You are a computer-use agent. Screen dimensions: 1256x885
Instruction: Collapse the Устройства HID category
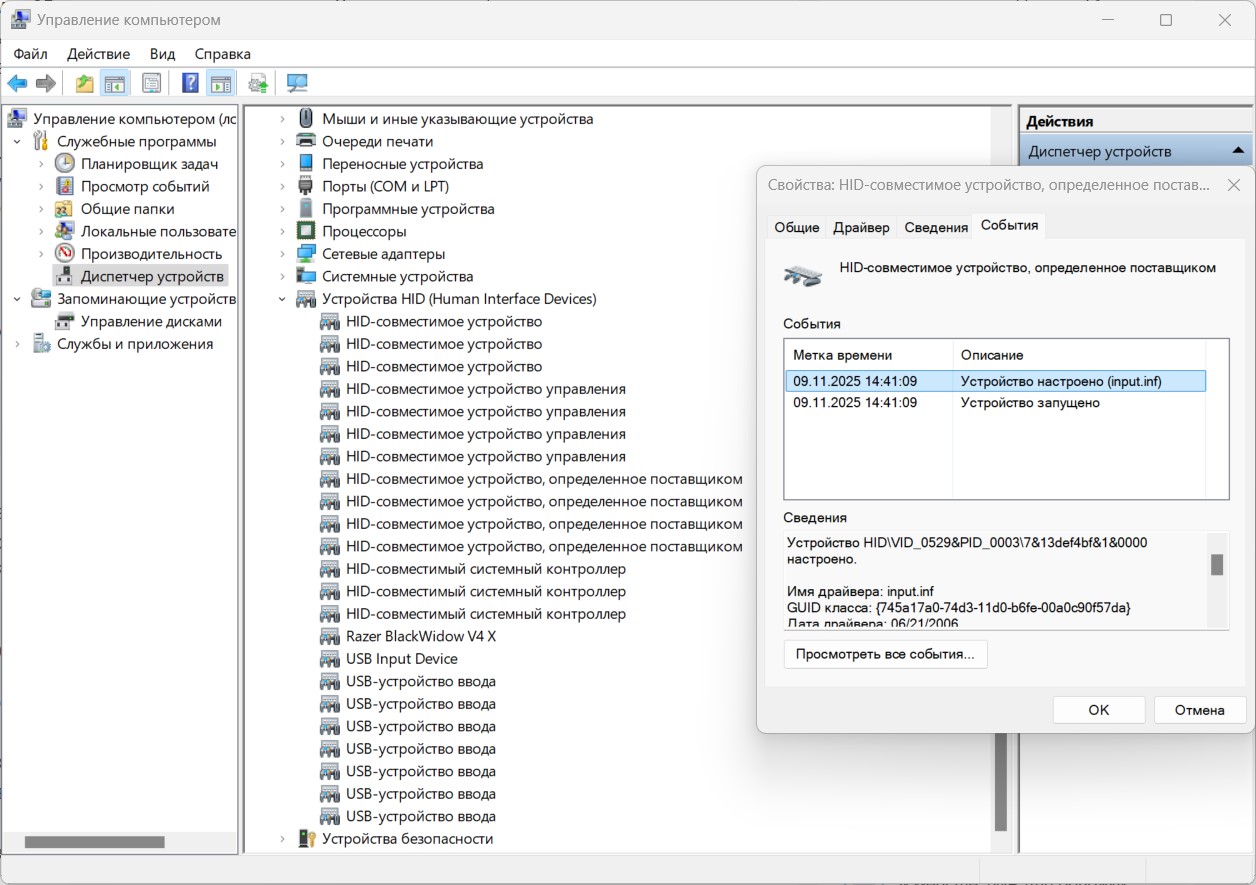283,299
